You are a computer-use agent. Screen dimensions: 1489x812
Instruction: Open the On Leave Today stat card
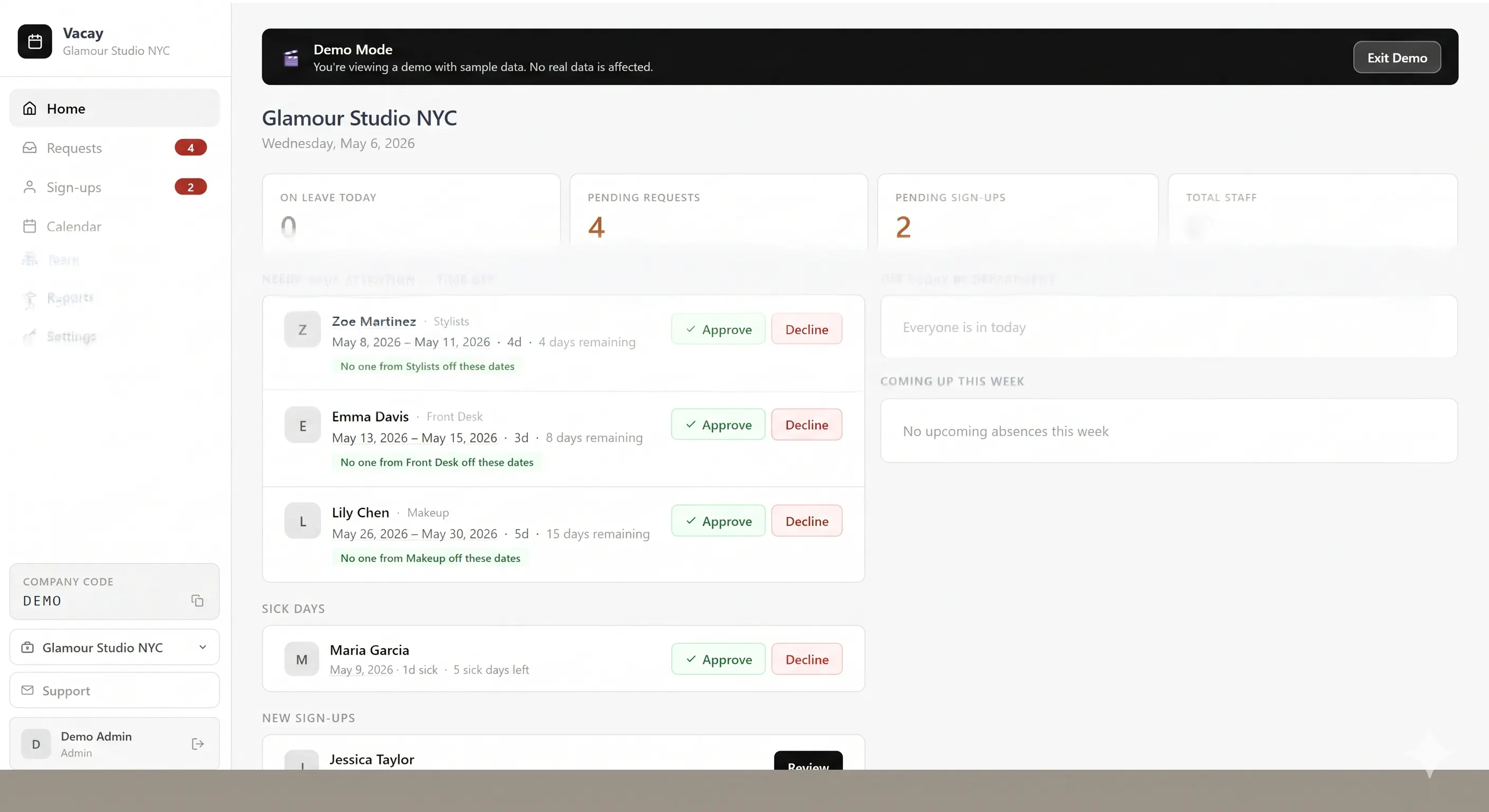click(x=411, y=211)
